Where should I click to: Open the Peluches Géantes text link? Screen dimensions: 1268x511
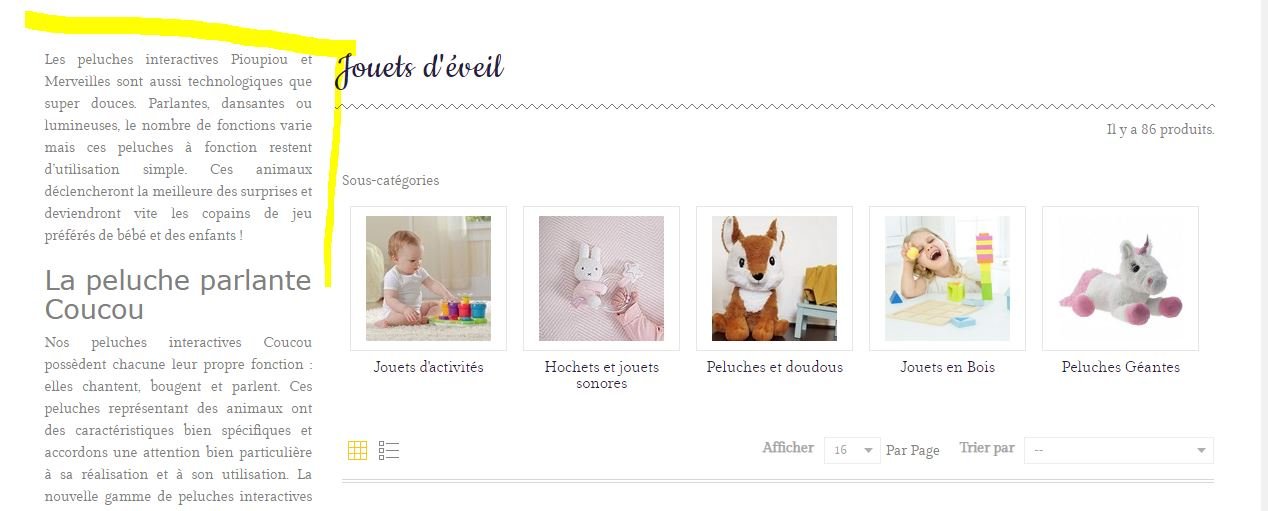(x=1120, y=367)
